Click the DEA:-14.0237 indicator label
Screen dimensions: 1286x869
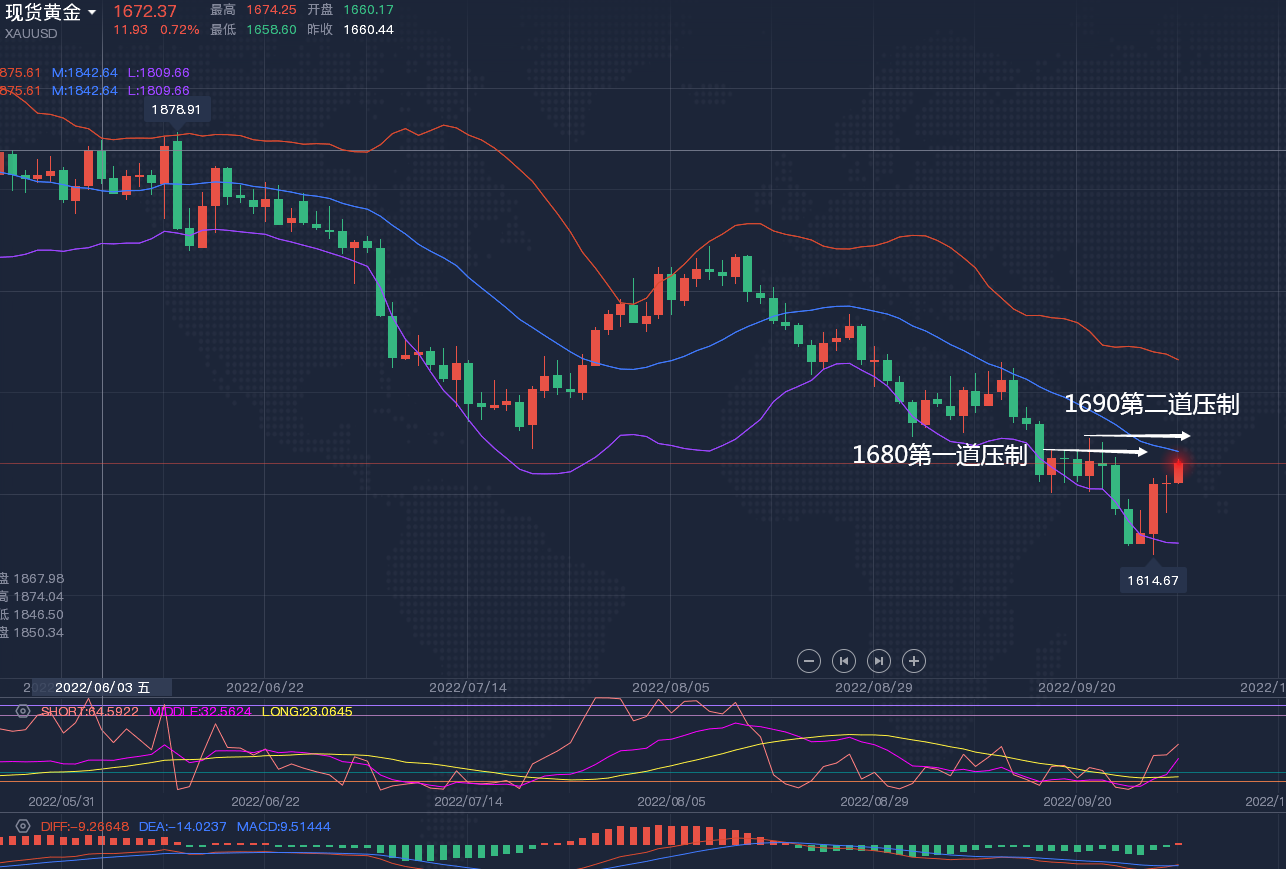(x=181, y=826)
